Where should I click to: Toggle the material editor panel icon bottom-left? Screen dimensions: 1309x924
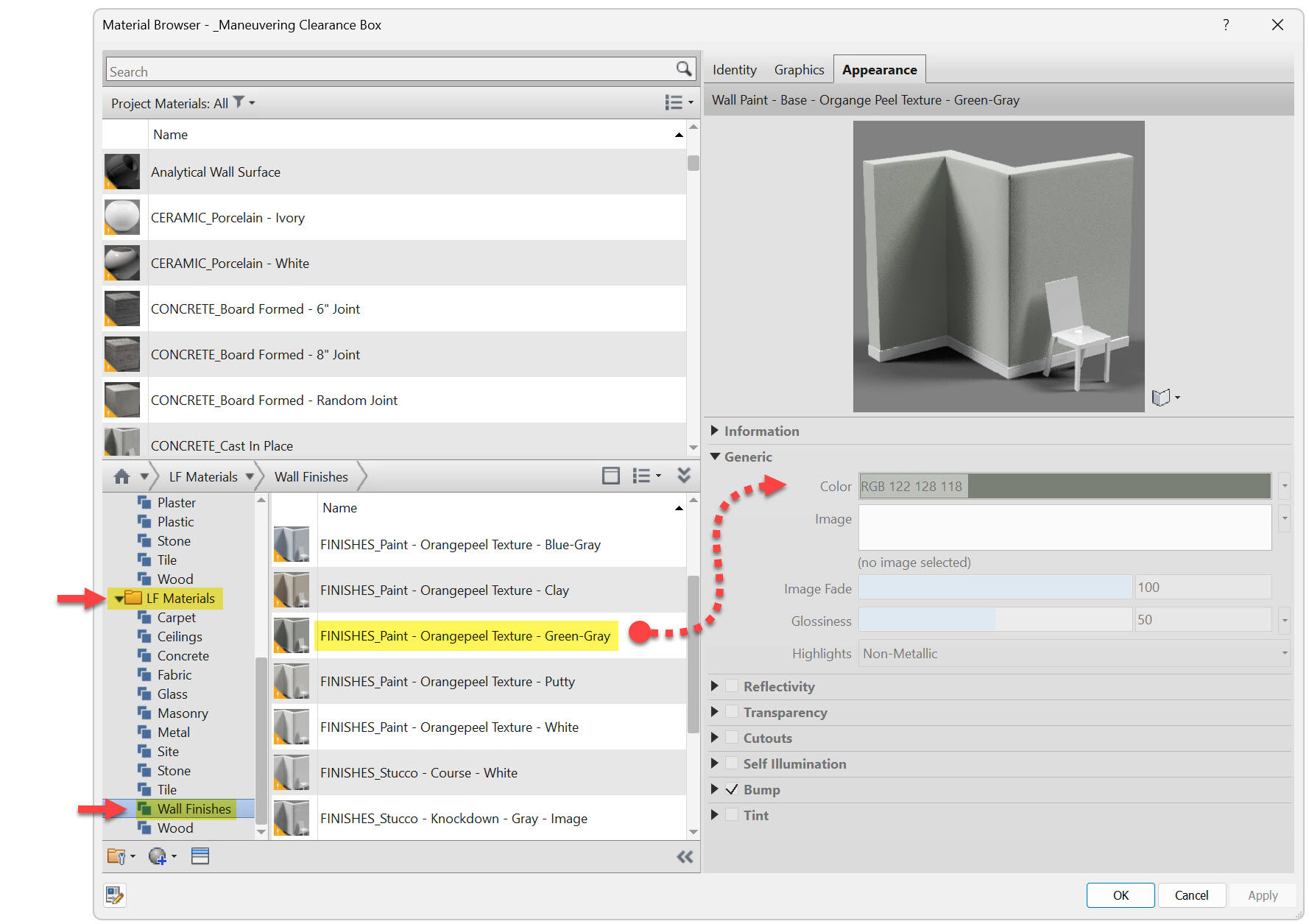click(115, 896)
